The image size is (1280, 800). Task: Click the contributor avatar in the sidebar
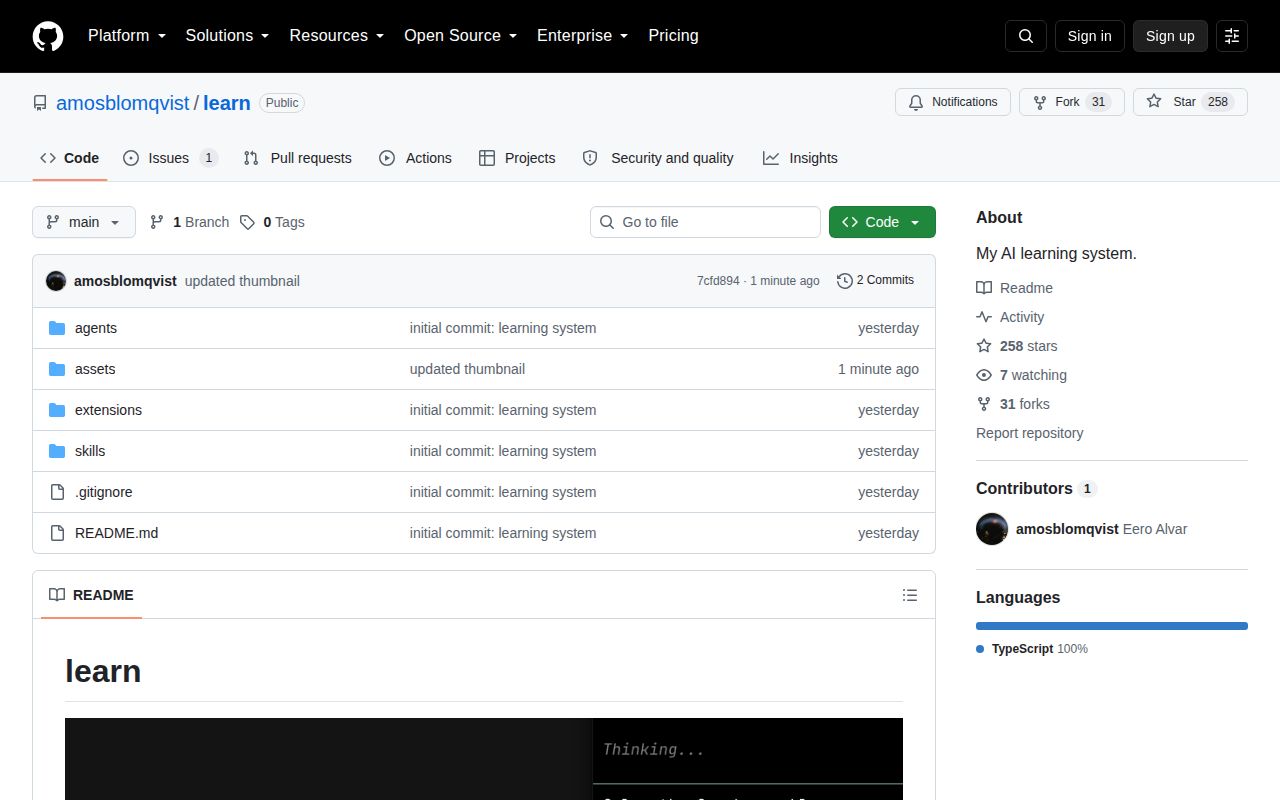992,529
